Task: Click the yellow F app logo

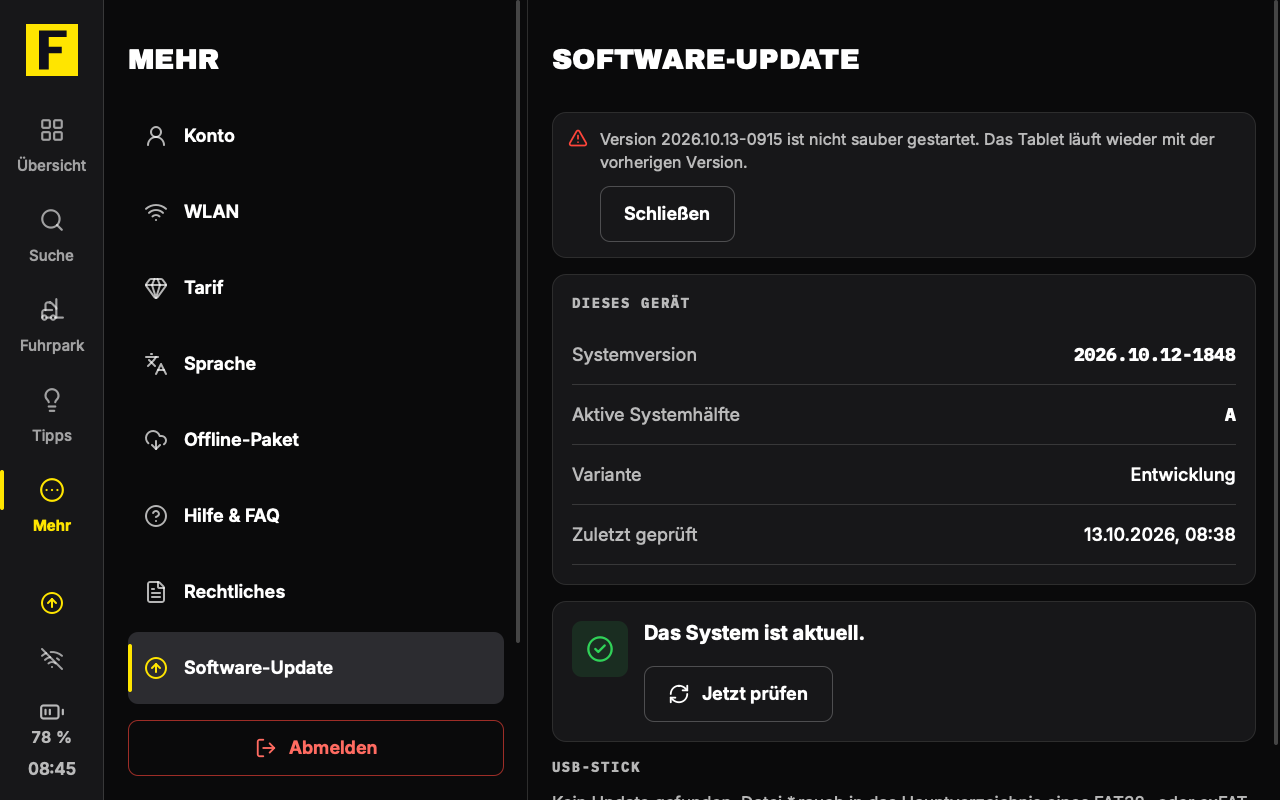Action: point(52,50)
